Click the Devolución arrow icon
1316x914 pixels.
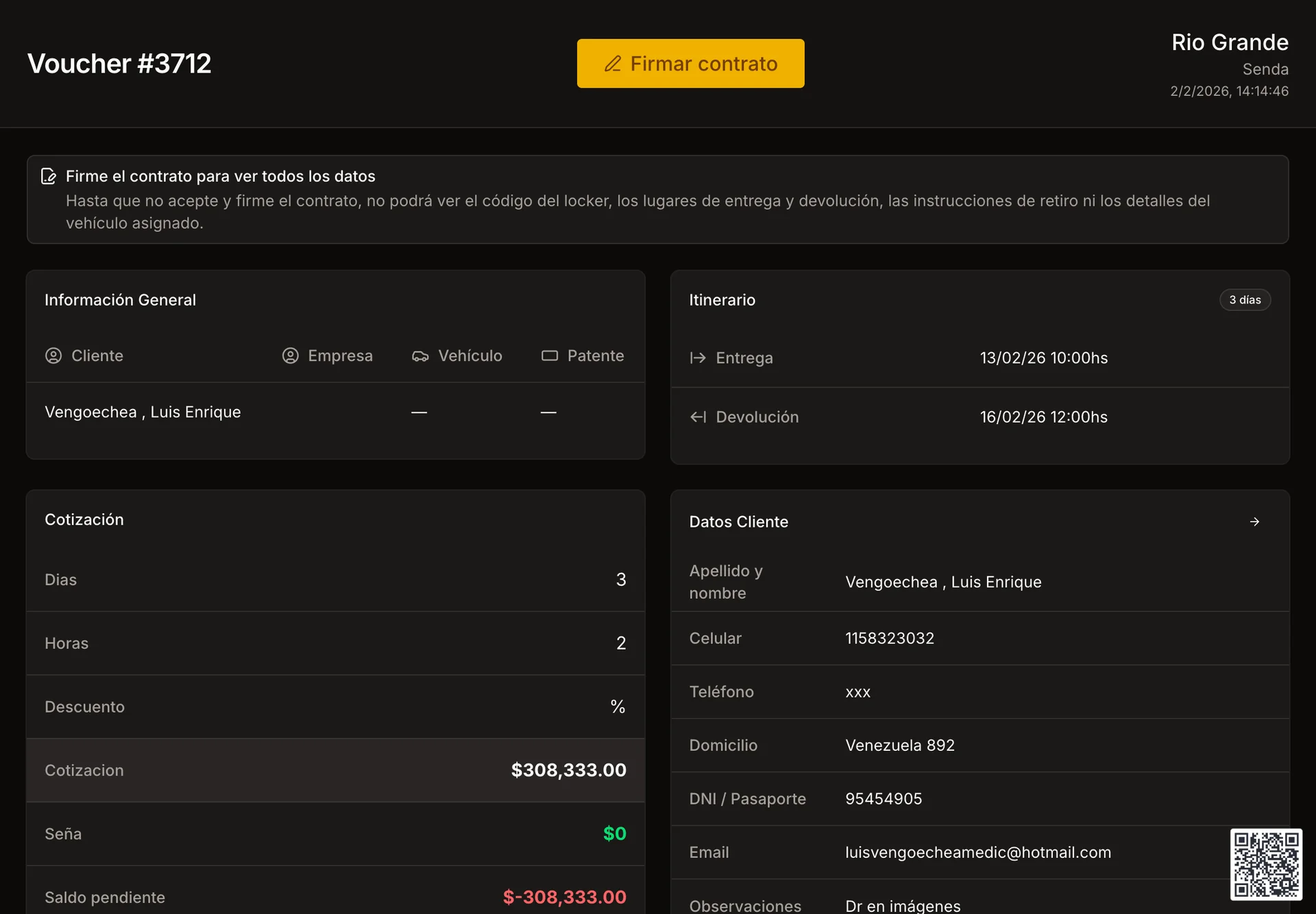coord(698,417)
